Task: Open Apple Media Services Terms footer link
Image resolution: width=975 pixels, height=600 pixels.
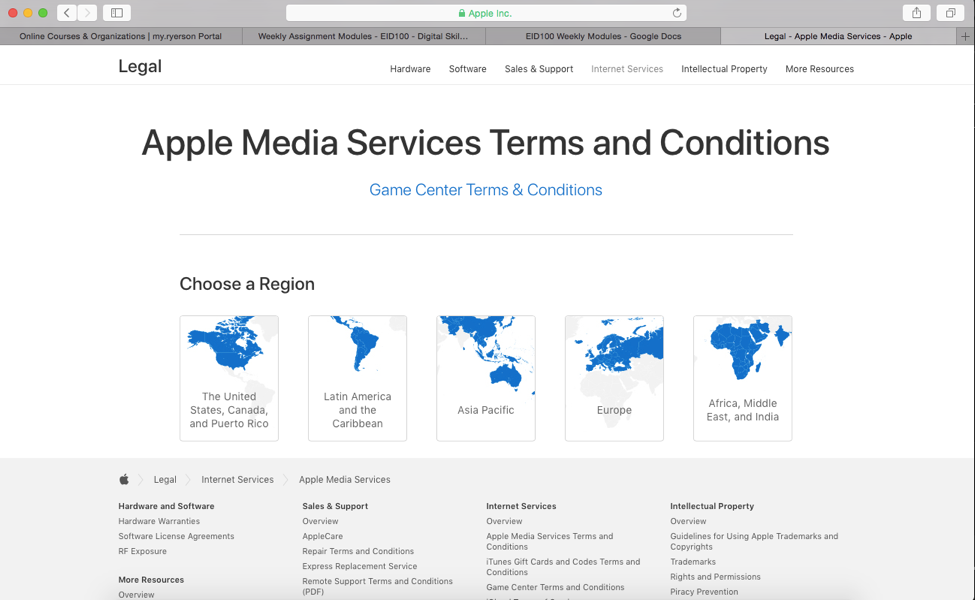Action: click(550, 541)
